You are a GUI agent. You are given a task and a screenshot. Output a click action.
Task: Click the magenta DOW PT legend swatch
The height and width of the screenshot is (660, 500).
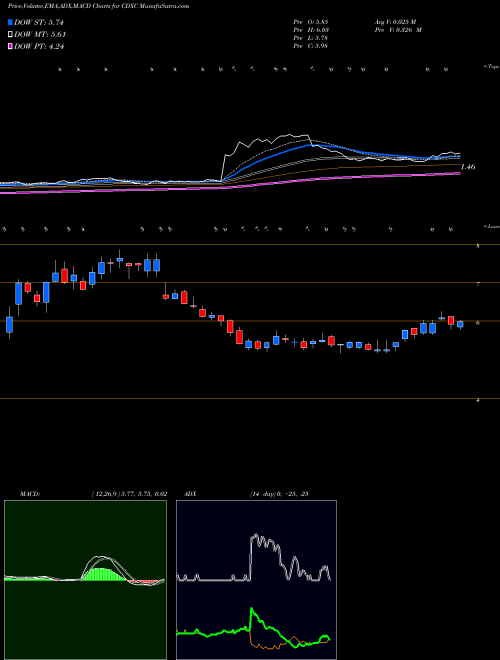point(10,47)
